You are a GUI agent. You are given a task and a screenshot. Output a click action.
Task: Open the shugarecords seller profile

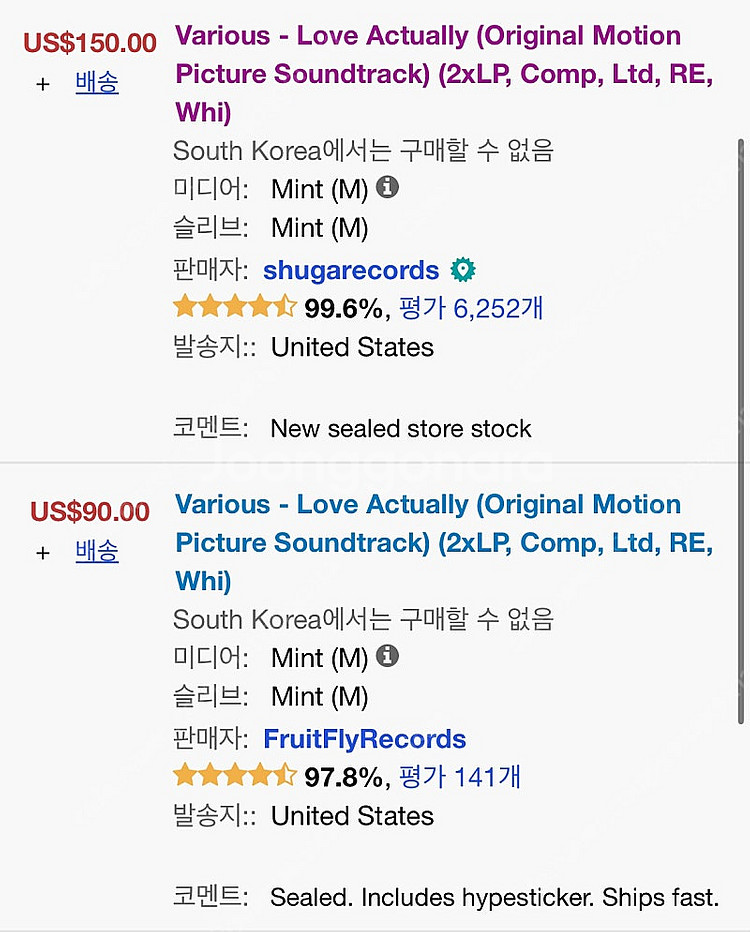pyautogui.click(x=351, y=270)
